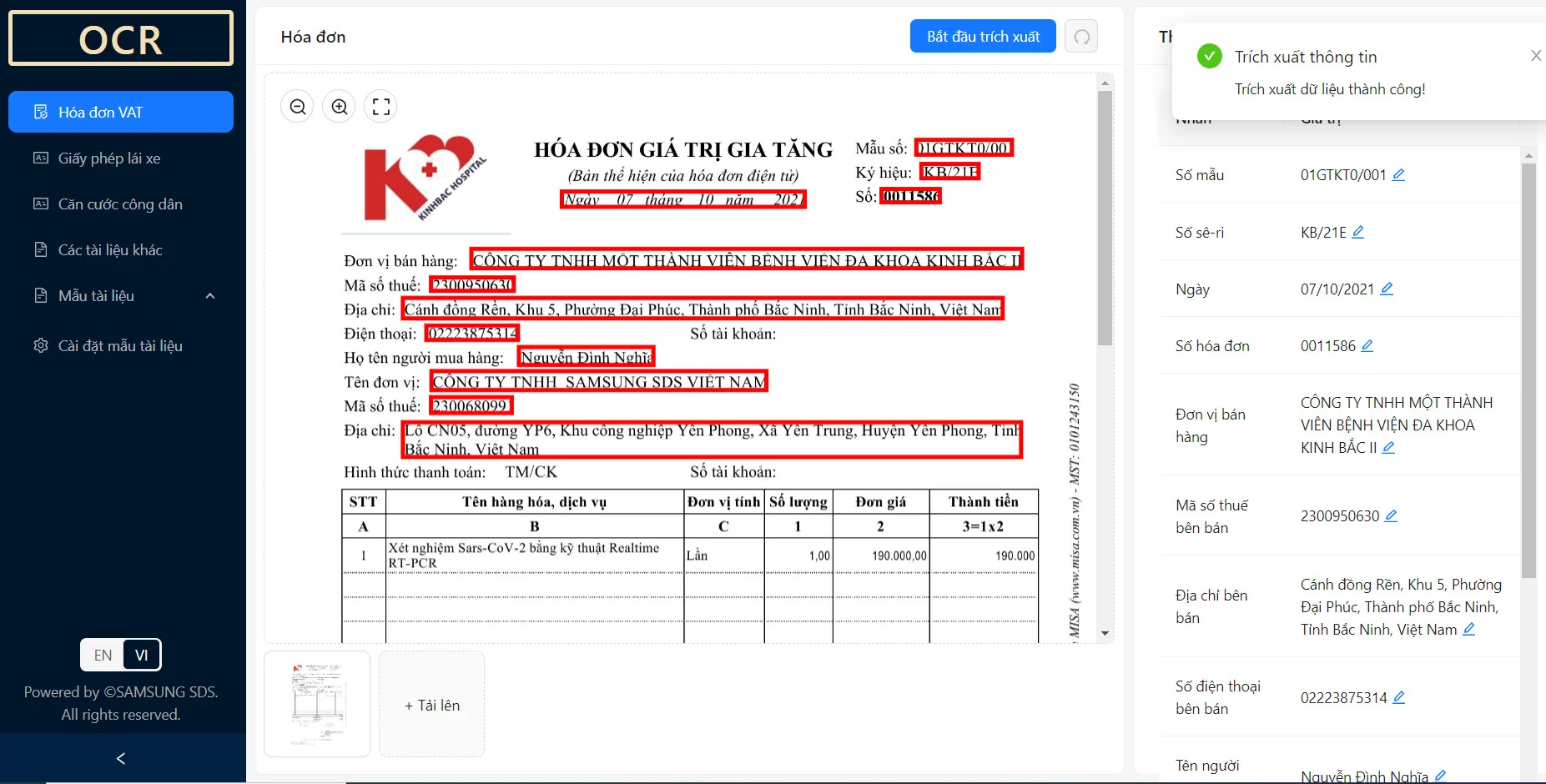This screenshot has width=1546, height=784.
Task: Click the Hóa đơn panel heading
Action: (x=313, y=37)
